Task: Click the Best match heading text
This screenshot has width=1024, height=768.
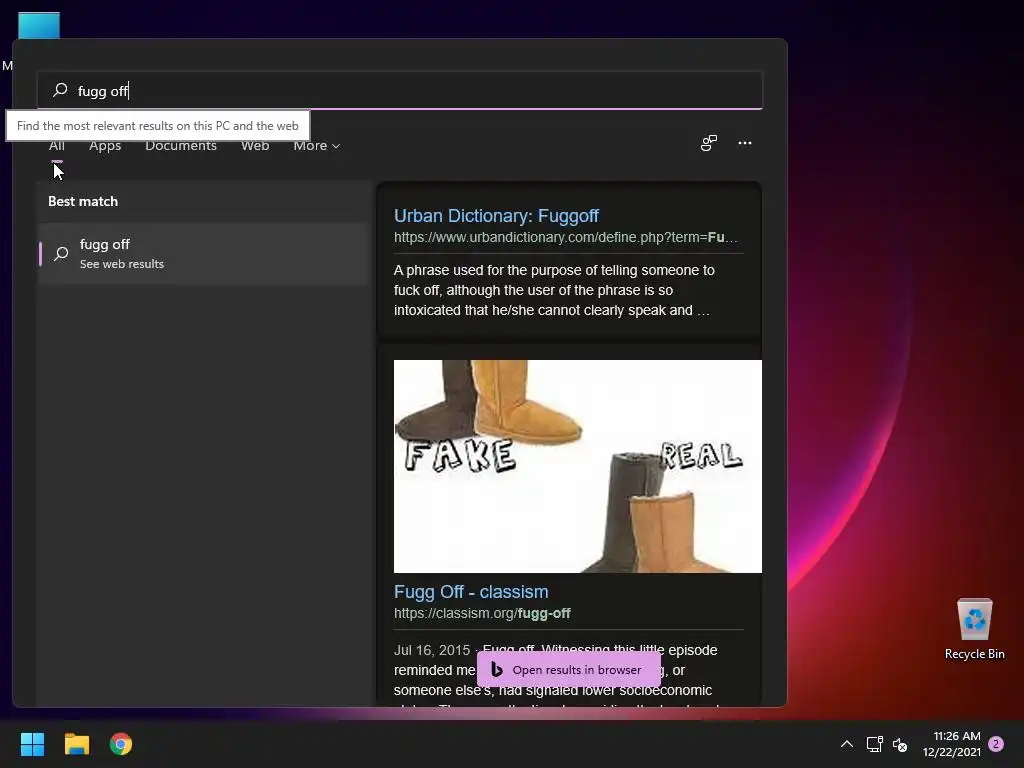Action: (83, 201)
